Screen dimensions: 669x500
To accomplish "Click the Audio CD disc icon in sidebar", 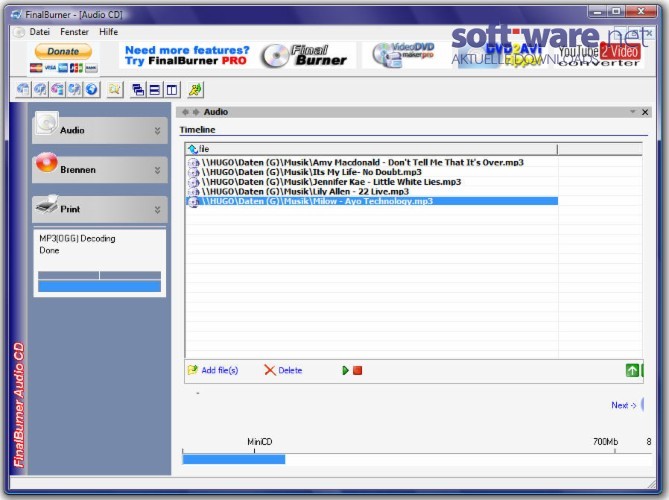I will coord(47,124).
